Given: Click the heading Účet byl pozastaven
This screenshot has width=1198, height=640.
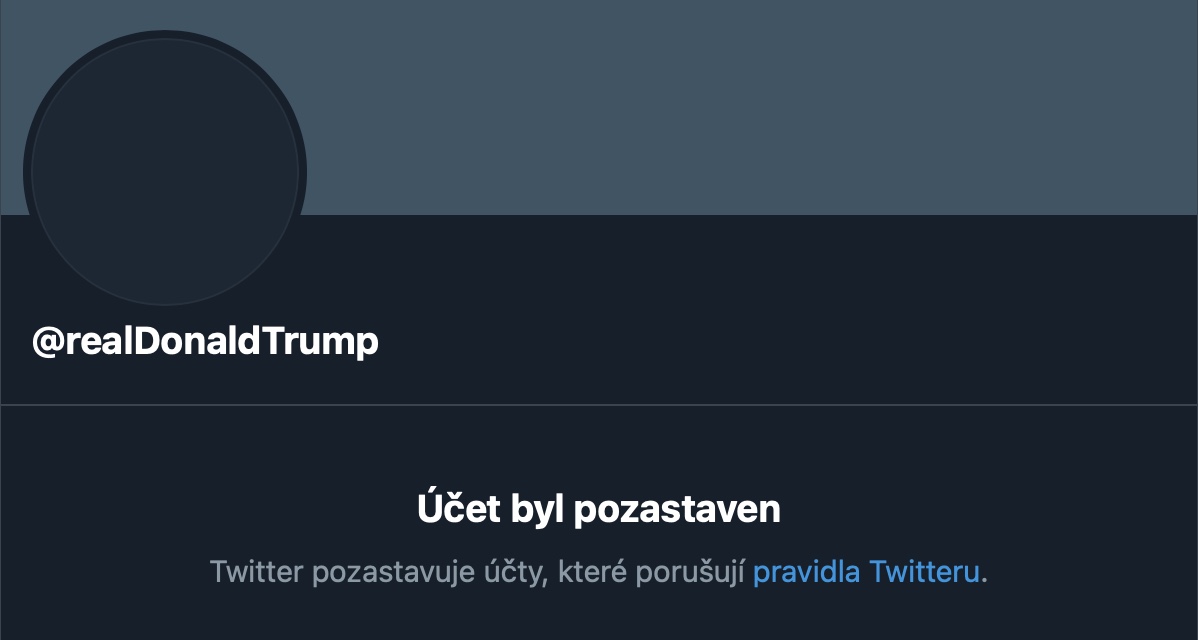Looking at the screenshot, I should point(599,508).
